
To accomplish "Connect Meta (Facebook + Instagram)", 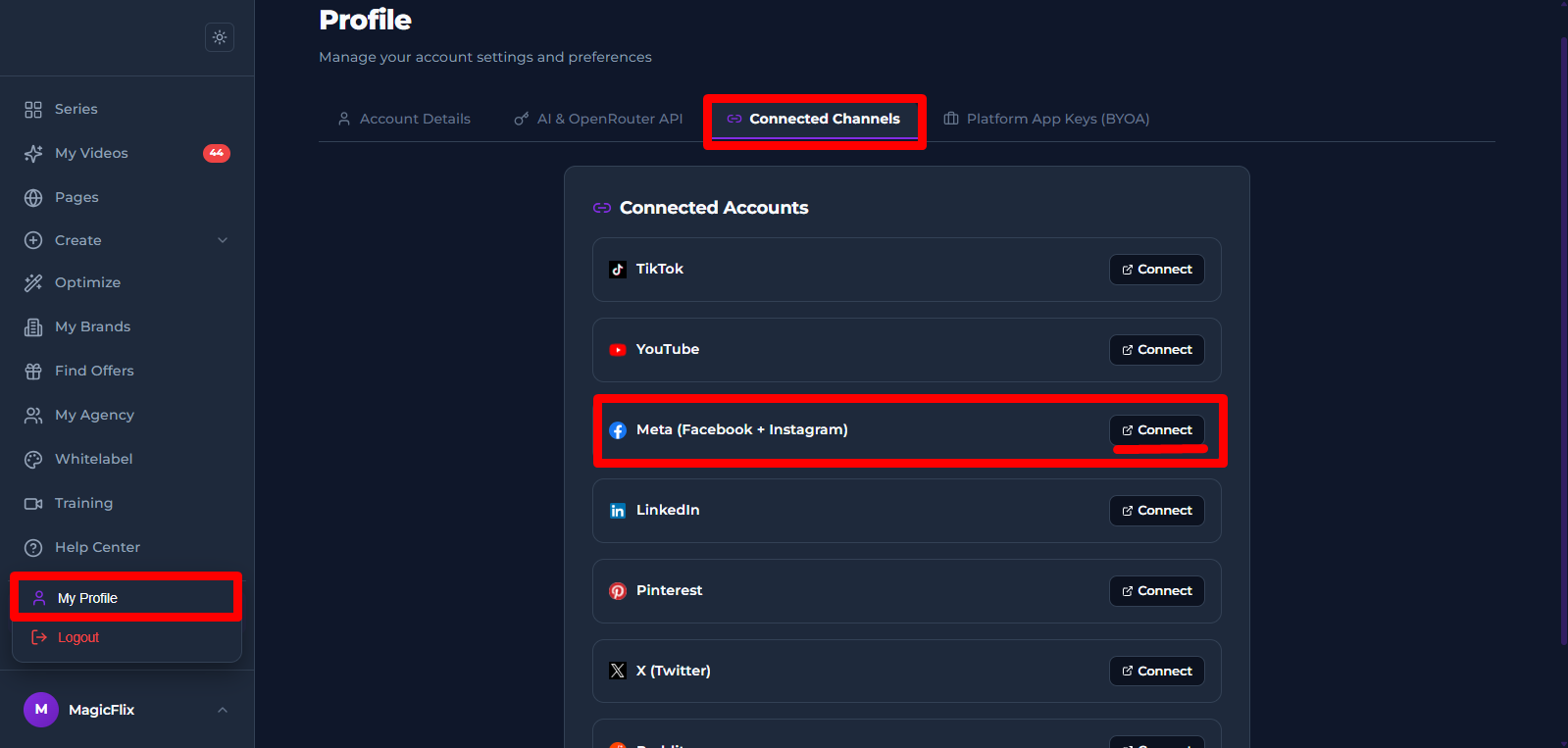I will coord(1157,430).
